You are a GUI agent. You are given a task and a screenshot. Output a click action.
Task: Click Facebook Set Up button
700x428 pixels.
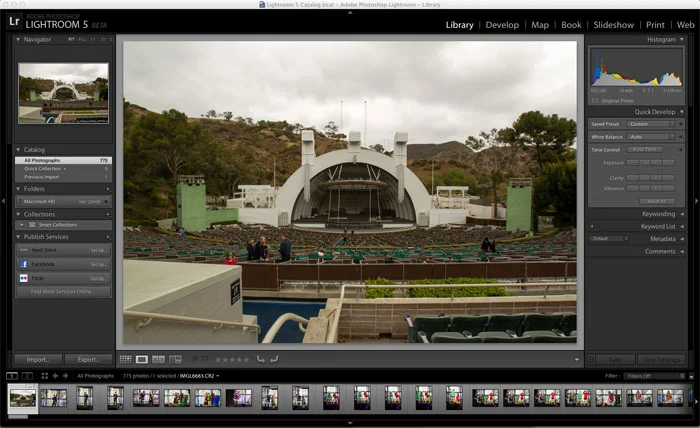(98, 264)
